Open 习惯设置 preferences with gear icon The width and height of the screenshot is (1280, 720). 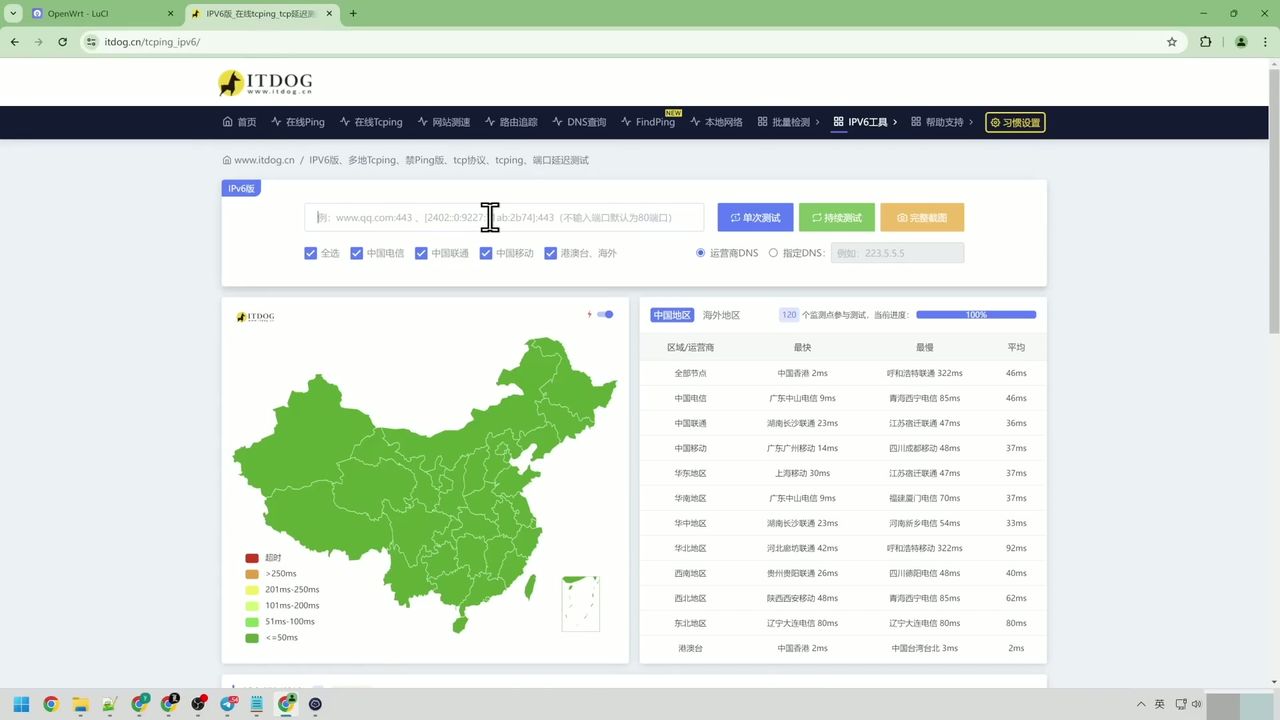1015,122
